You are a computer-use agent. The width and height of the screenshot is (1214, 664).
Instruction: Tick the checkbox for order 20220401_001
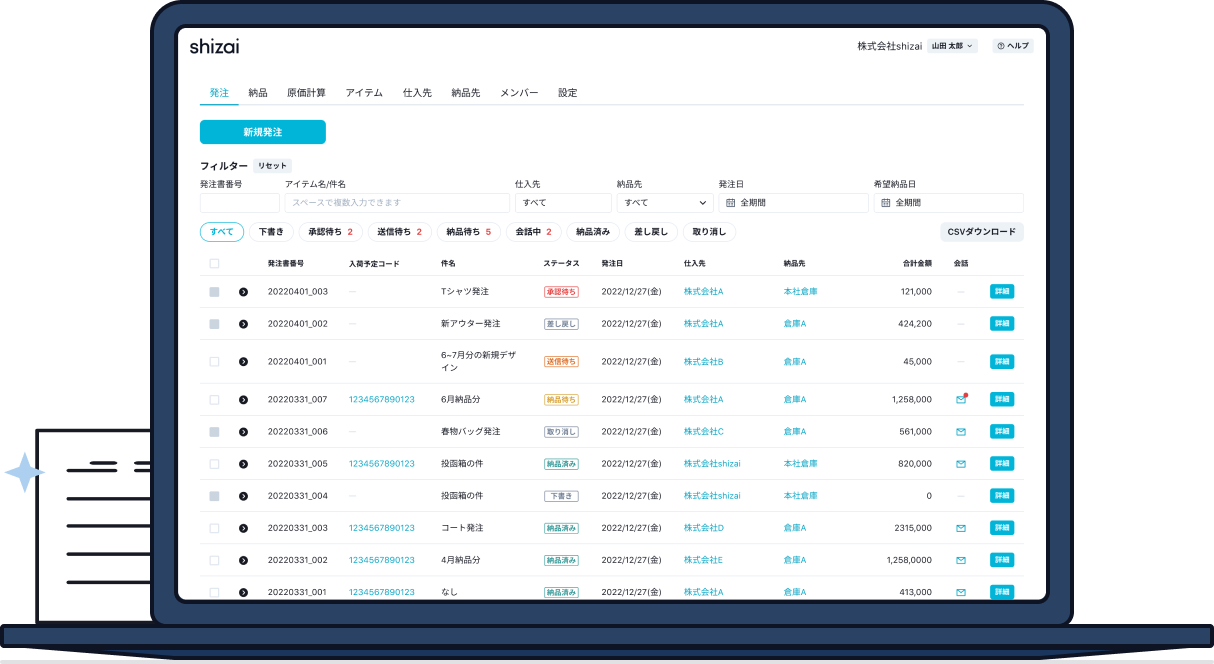point(214,362)
